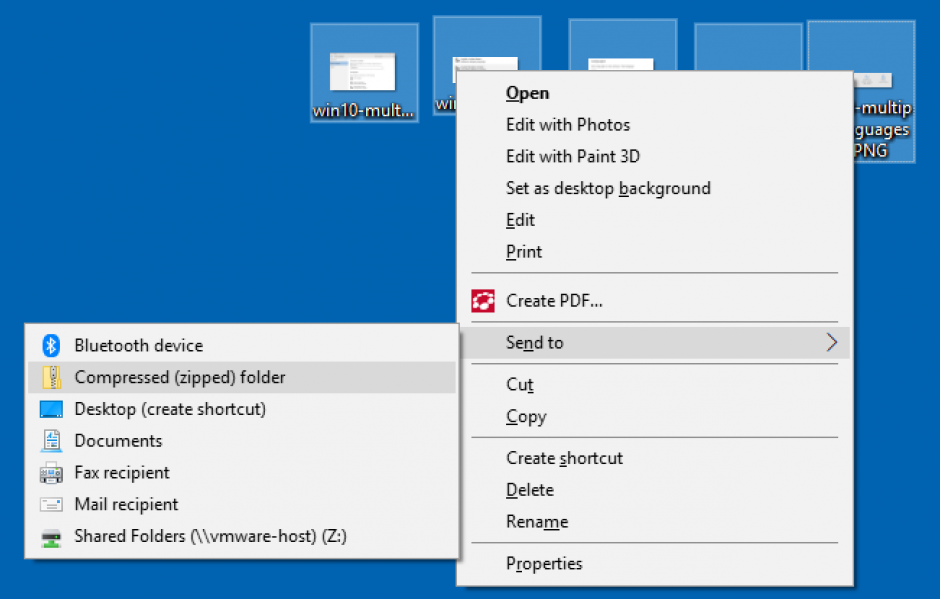Expand the Send to submenu arrow
940x599 pixels.
click(832, 342)
